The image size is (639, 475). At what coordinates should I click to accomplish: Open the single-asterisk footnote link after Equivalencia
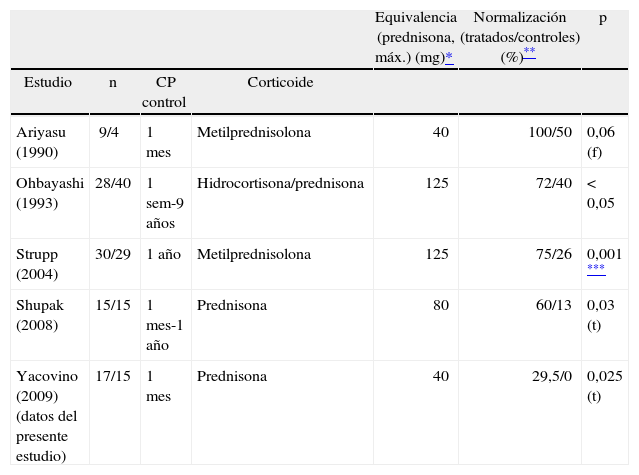click(449, 58)
